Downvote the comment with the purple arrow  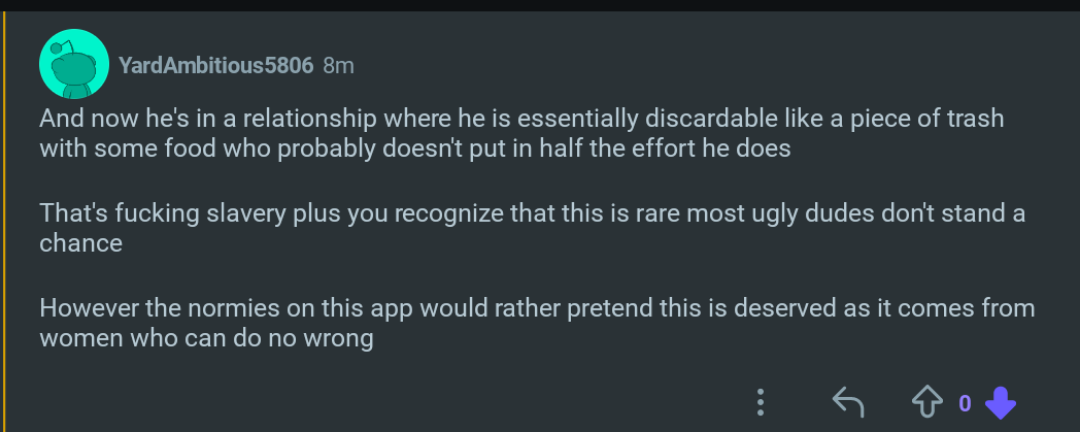click(x=1000, y=403)
